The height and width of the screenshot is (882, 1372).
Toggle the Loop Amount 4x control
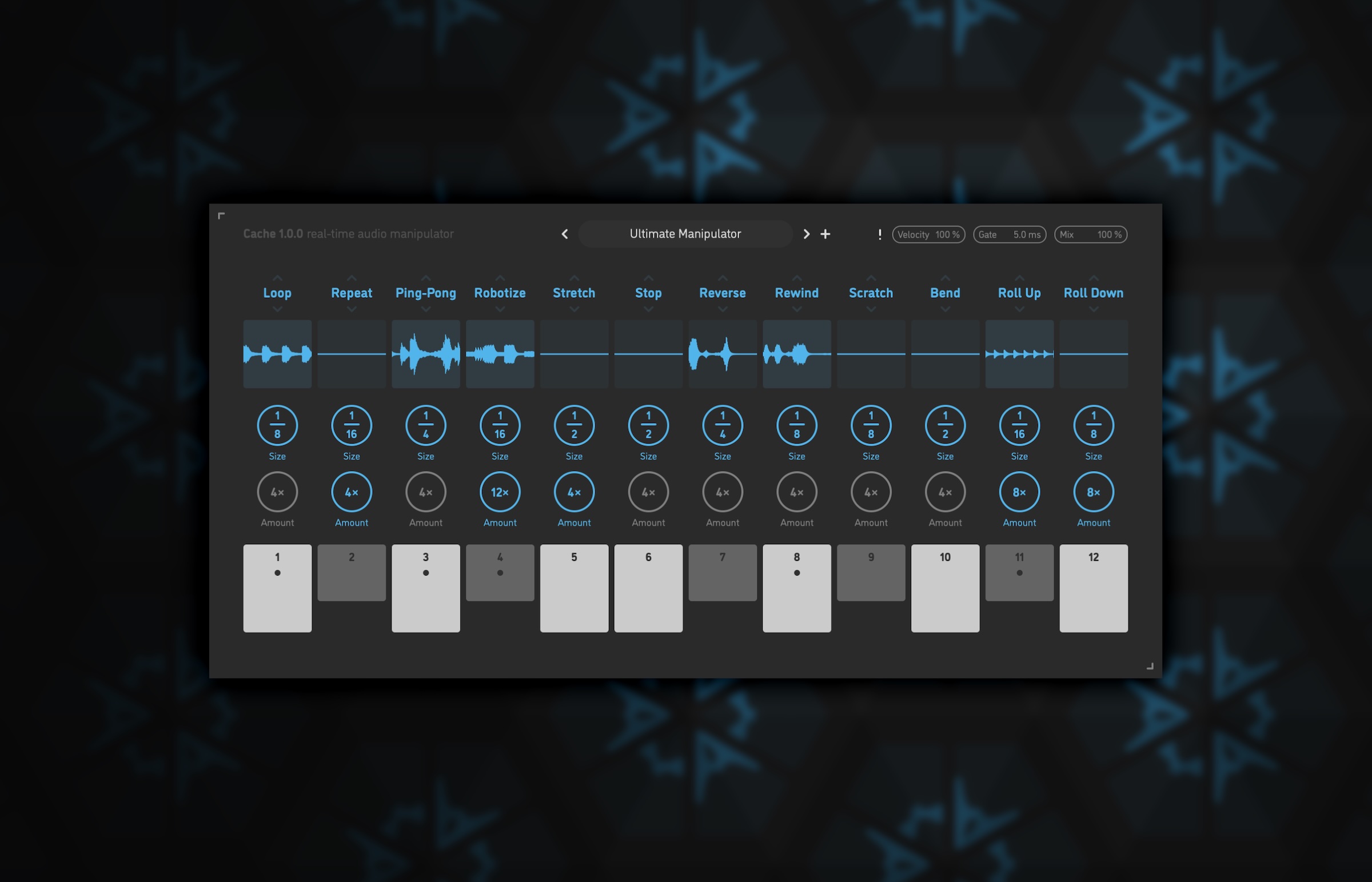(277, 492)
